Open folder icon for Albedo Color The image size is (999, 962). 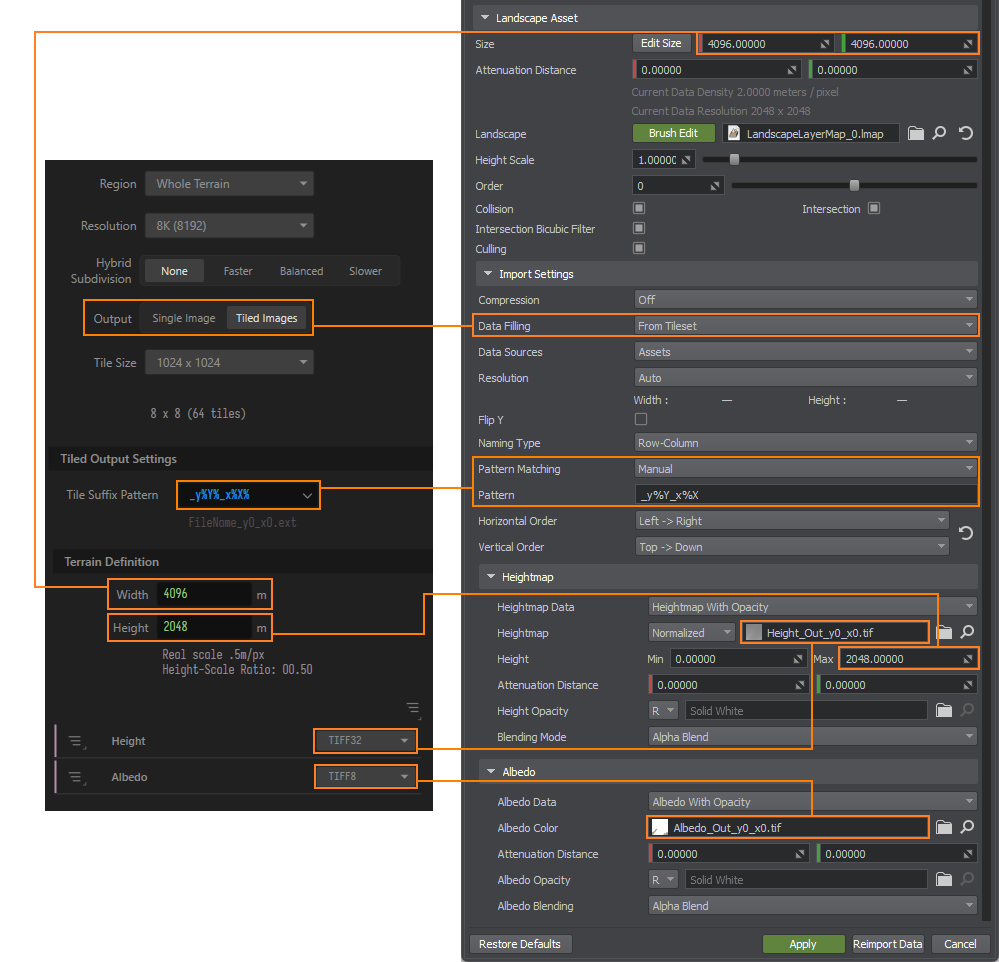click(944, 828)
